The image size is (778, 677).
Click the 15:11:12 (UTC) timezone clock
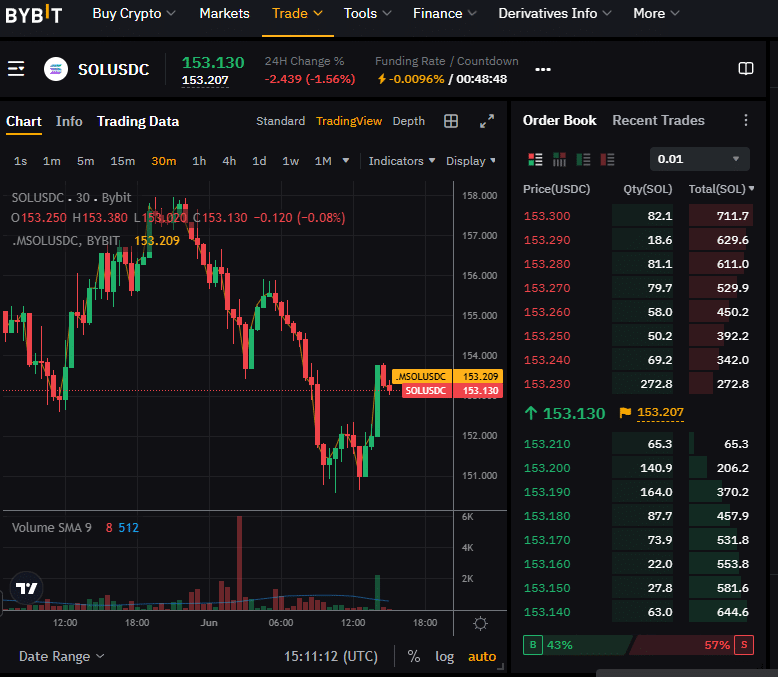pyautogui.click(x=330, y=657)
